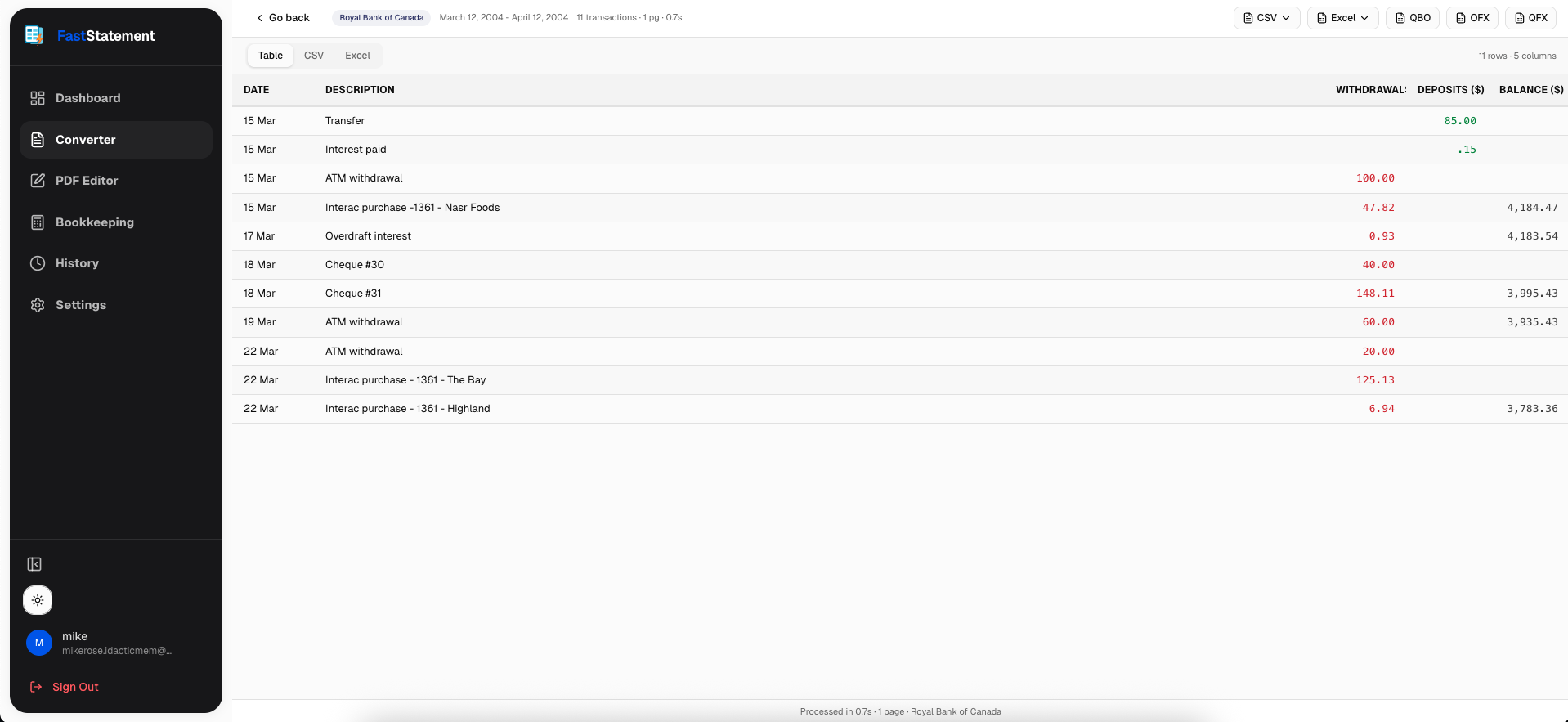1568x722 pixels.
Task: Export statement as QBO file
Action: (1413, 18)
